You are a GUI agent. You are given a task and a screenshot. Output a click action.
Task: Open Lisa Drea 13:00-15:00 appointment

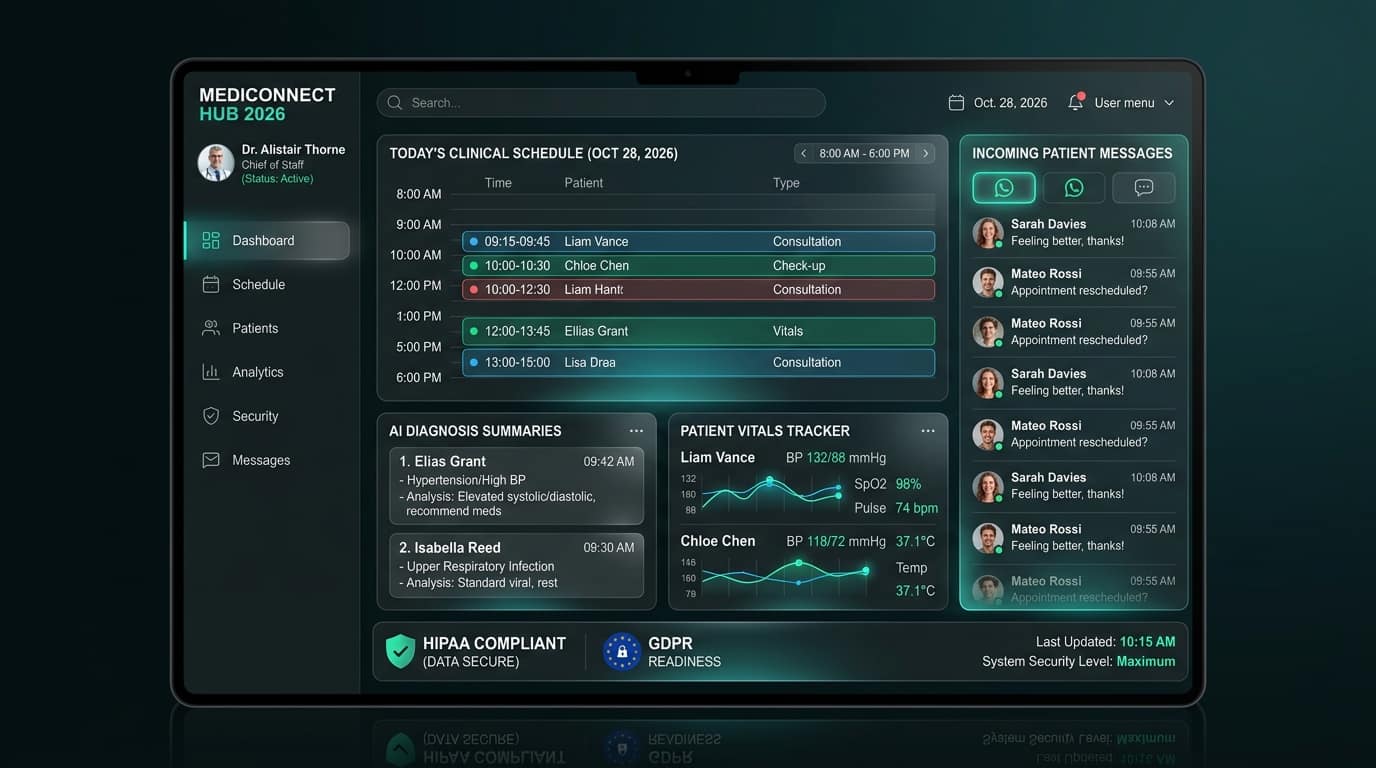point(699,362)
